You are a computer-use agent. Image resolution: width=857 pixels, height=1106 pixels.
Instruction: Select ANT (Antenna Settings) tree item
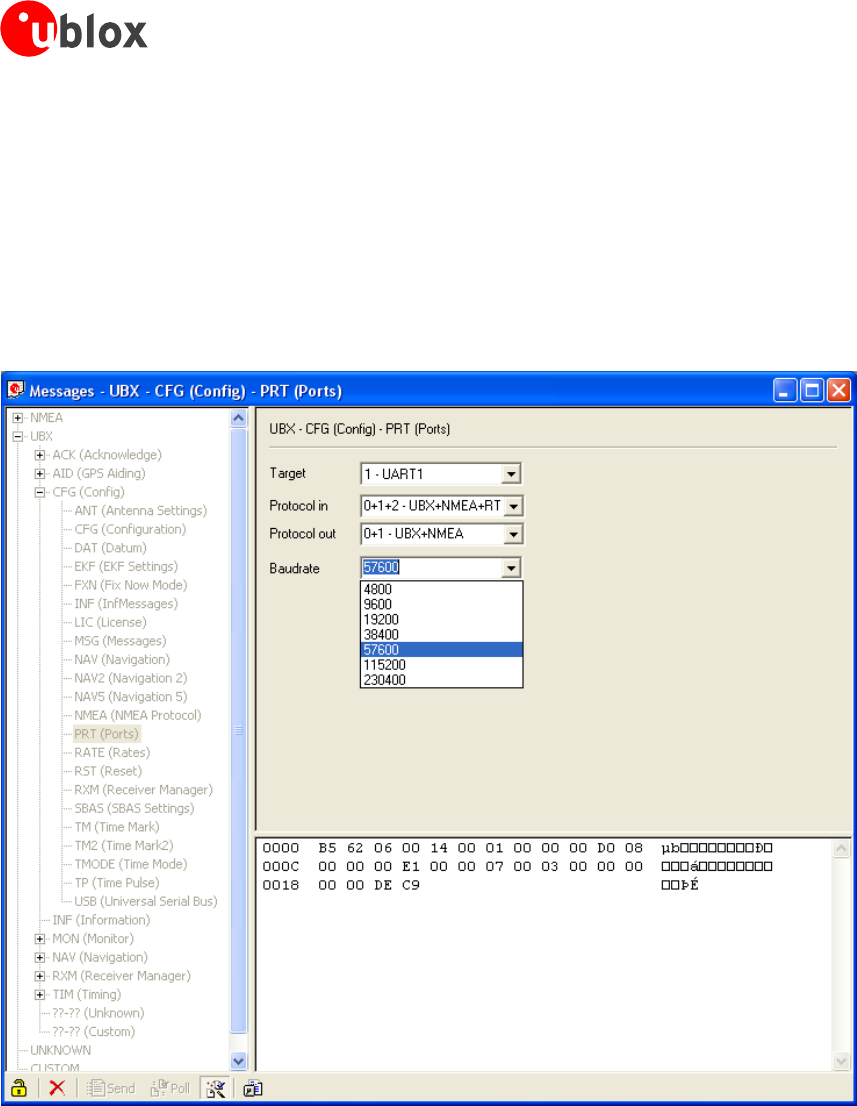click(x=140, y=510)
